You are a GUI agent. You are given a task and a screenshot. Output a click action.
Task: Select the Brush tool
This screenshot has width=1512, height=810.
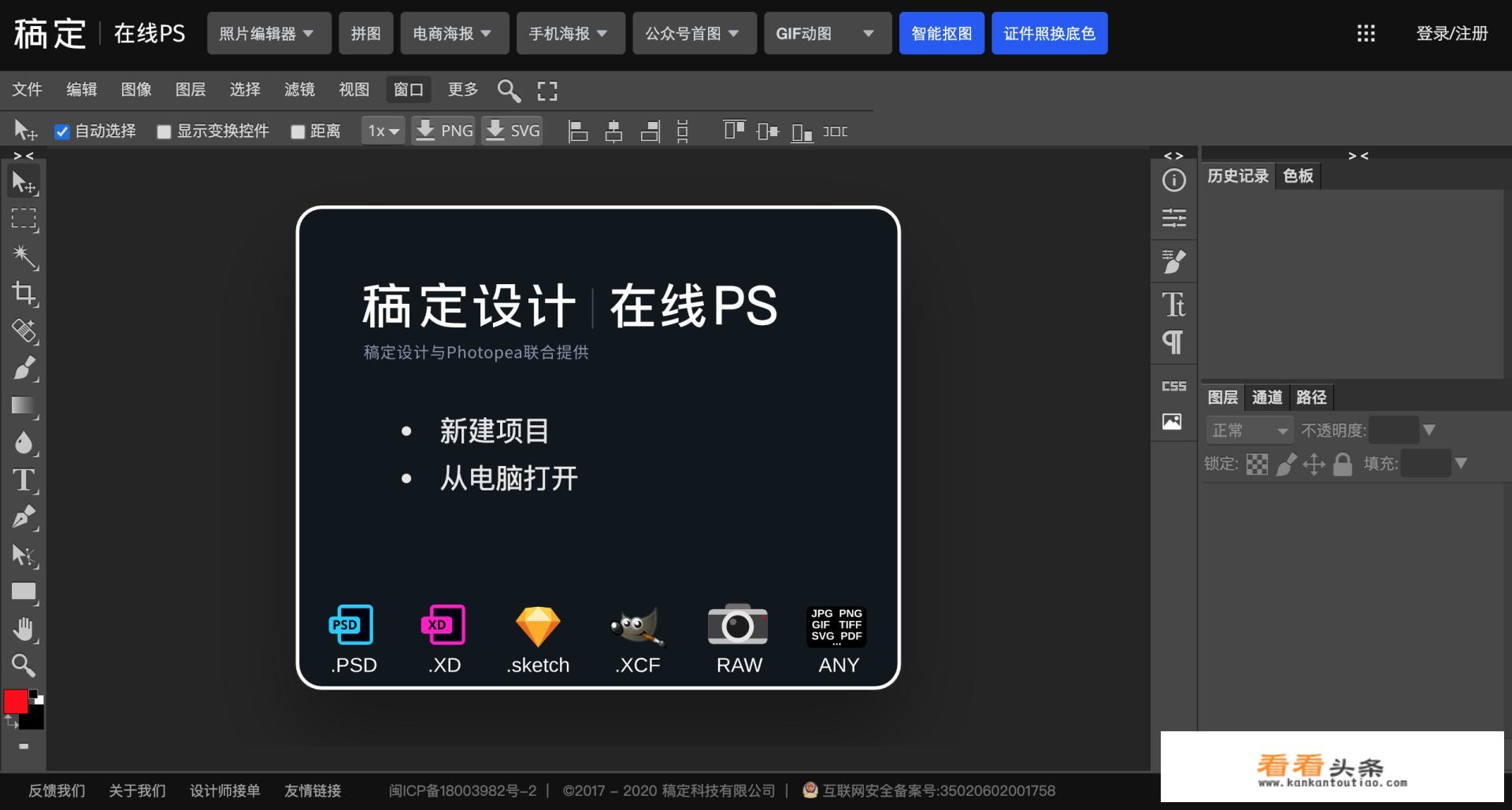click(x=24, y=368)
